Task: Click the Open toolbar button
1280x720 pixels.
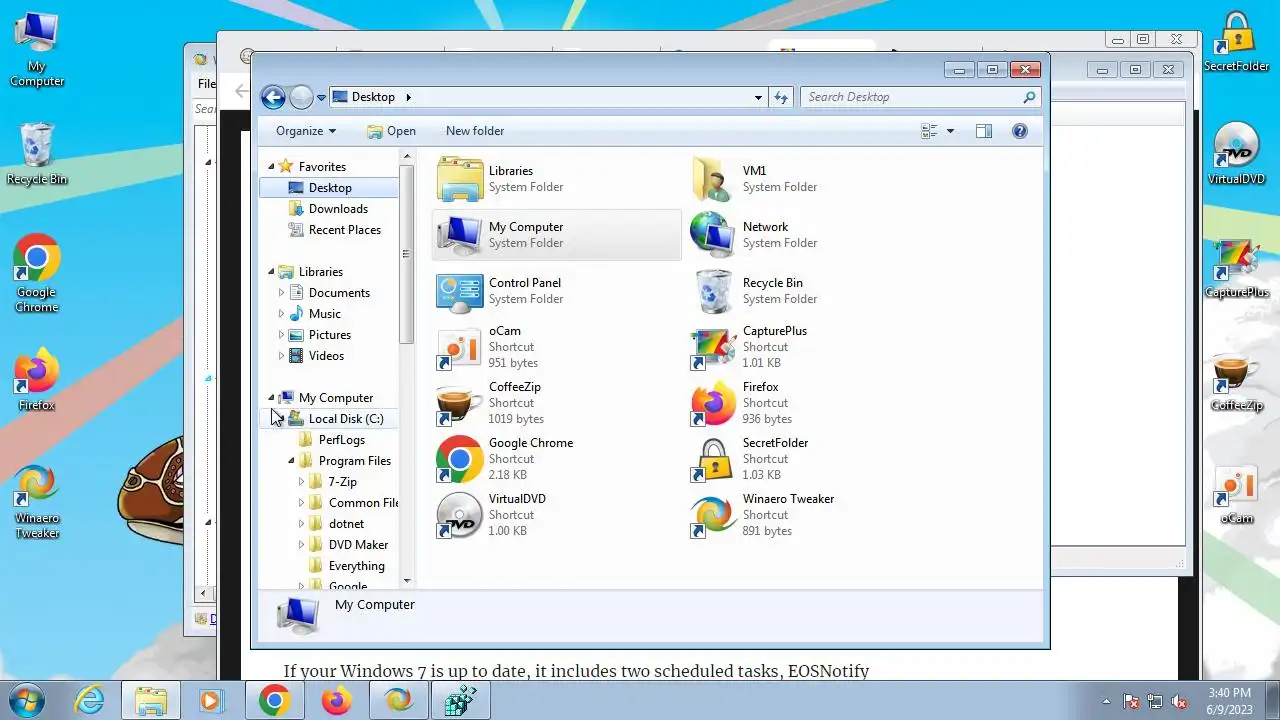Action: (x=391, y=131)
